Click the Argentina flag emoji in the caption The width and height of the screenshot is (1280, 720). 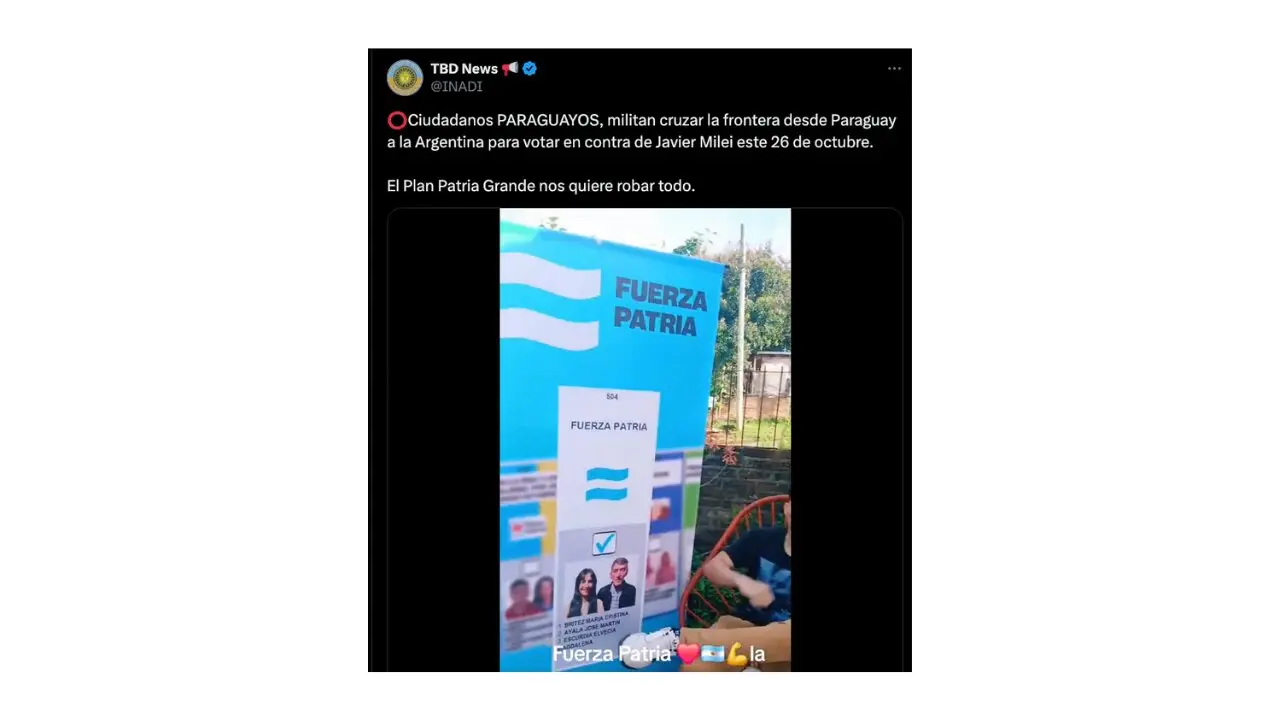point(712,655)
